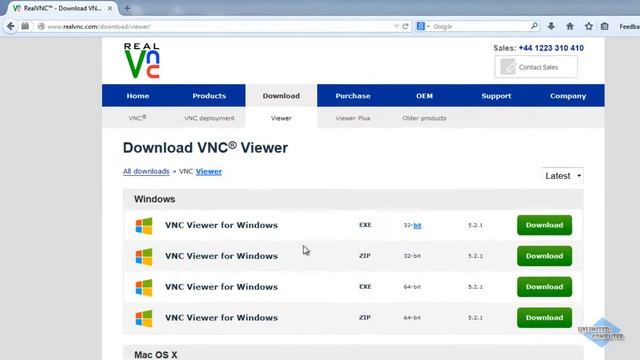Screen dimensions: 640x360
Task: Download the 32-bit EXE Windows viewer
Action: click(544, 225)
